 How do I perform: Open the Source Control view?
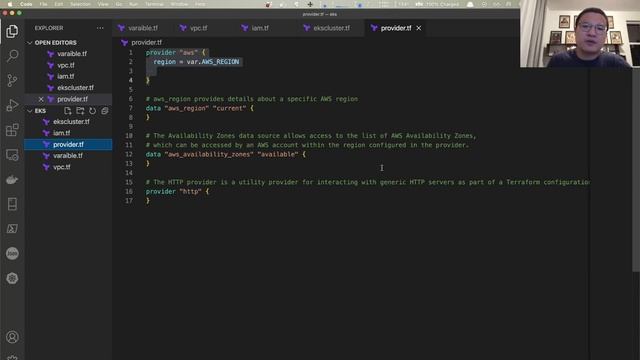(x=12, y=80)
